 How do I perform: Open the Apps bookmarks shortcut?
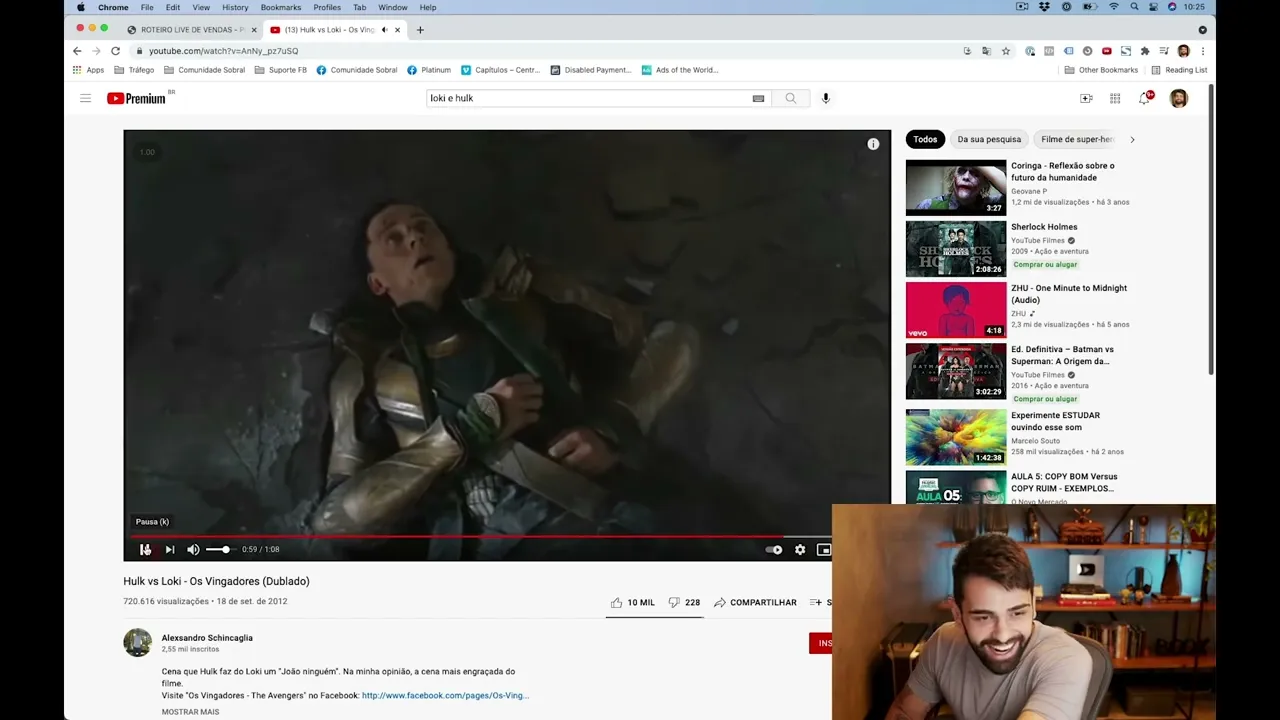pos(88,70)
